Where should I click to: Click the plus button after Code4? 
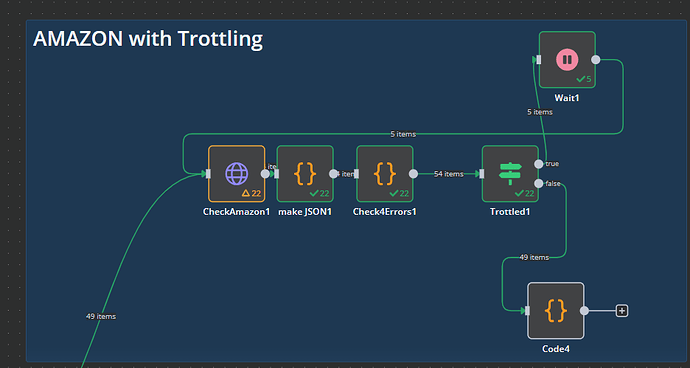click(x=622, y=311)
